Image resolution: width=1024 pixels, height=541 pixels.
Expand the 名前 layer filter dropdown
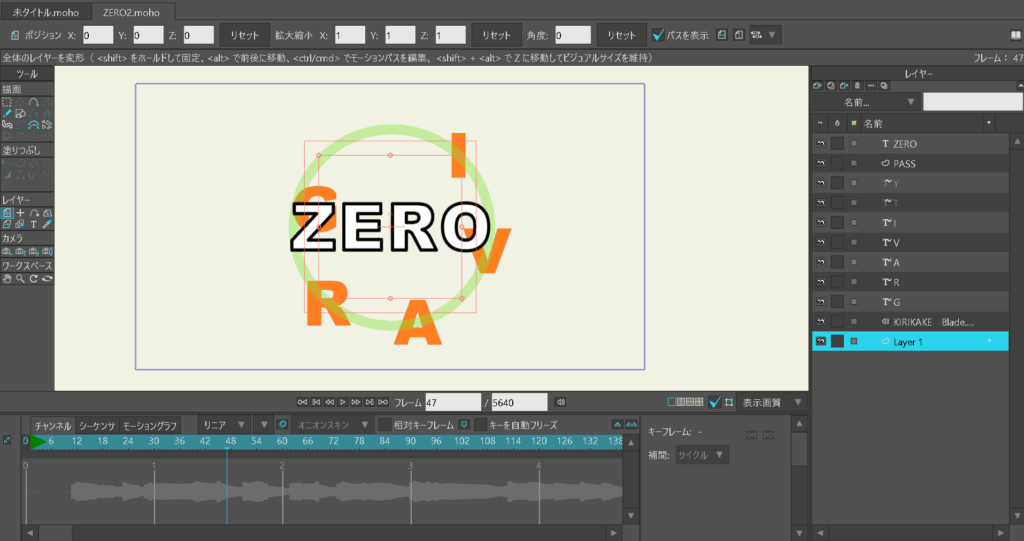tap(865, 102)
